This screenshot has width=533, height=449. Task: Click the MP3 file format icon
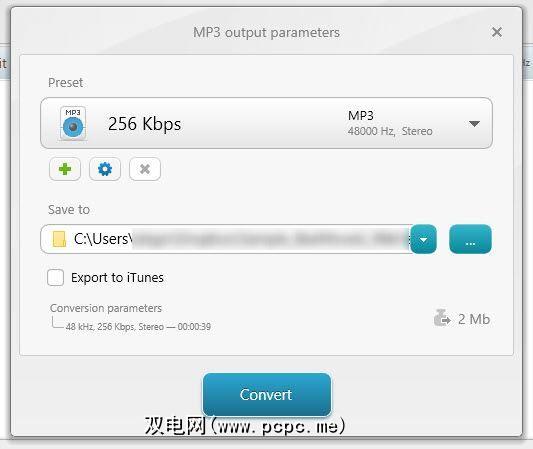[x=73, y=123]
